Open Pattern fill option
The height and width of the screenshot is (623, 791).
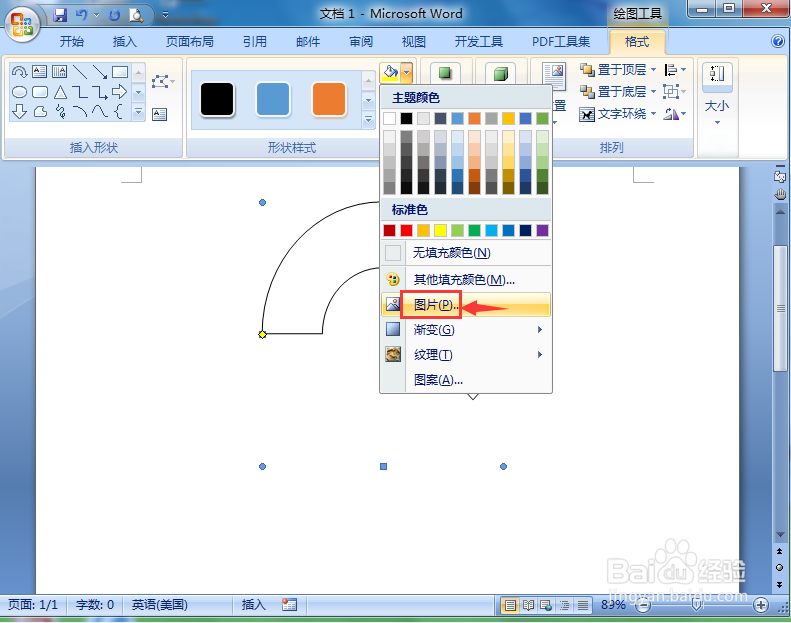(466, 379)
